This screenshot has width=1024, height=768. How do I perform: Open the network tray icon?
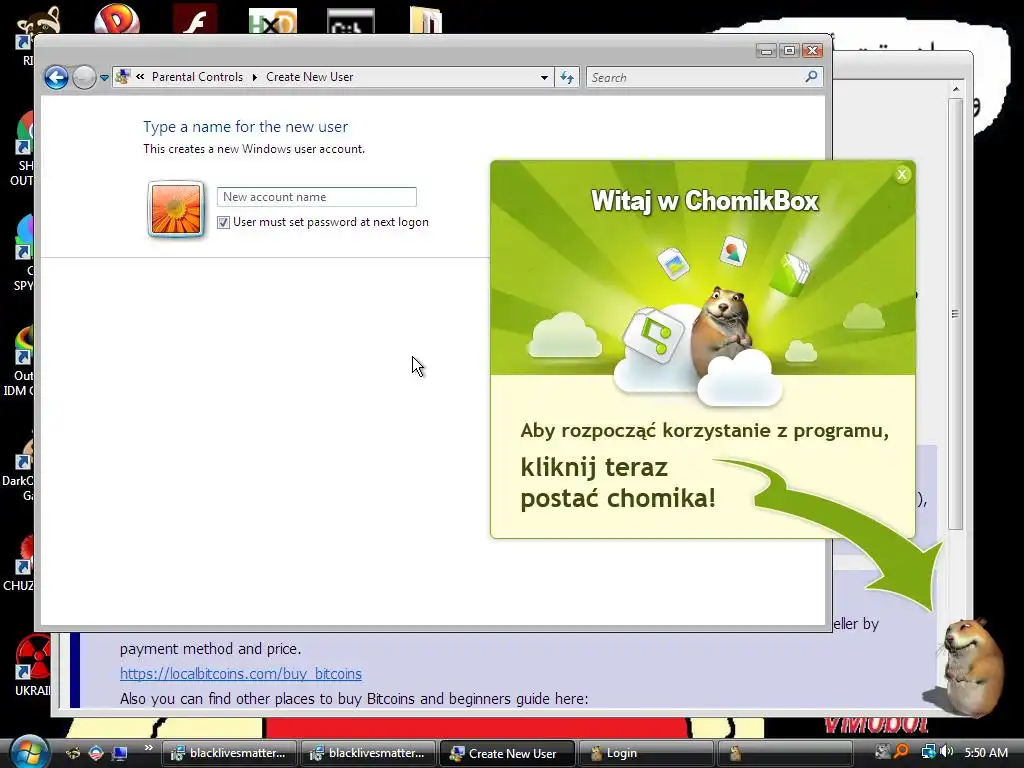[x=928, y=752]
